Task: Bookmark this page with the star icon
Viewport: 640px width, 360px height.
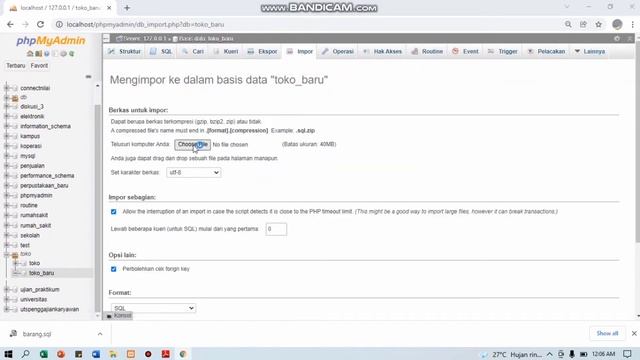Action: 598,24
